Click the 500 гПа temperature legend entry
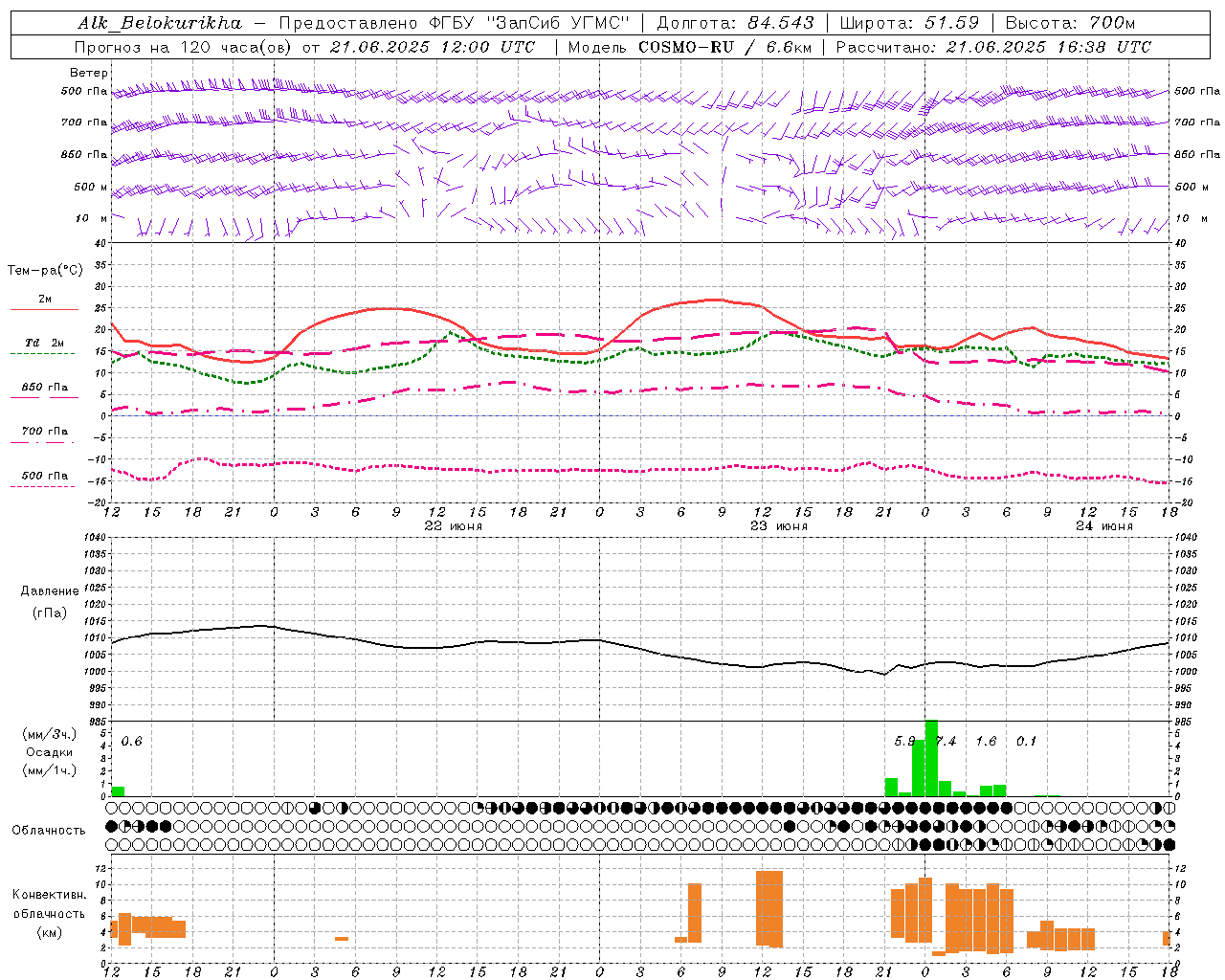The width and height of the screenshot is (1225, 980). 44,476
